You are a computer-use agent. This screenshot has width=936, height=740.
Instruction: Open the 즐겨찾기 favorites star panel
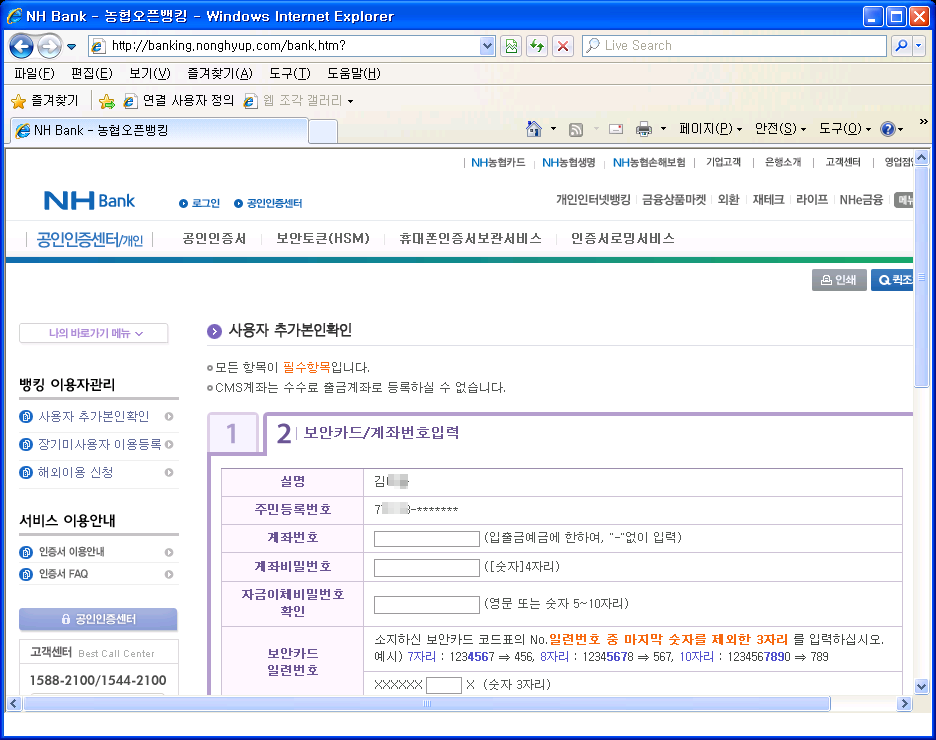[45, 101]
